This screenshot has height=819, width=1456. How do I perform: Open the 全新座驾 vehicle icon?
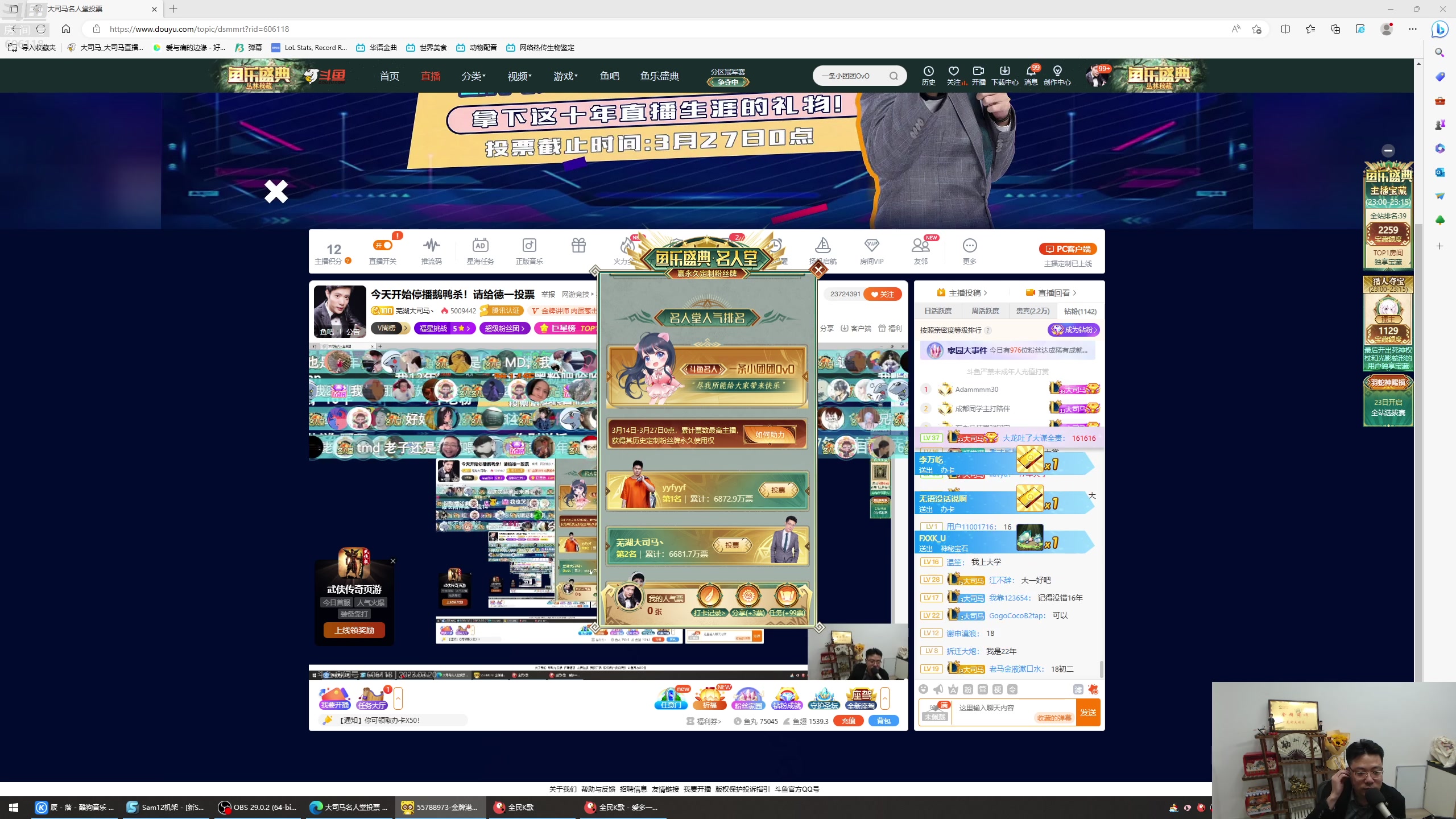tap(861, 698)
